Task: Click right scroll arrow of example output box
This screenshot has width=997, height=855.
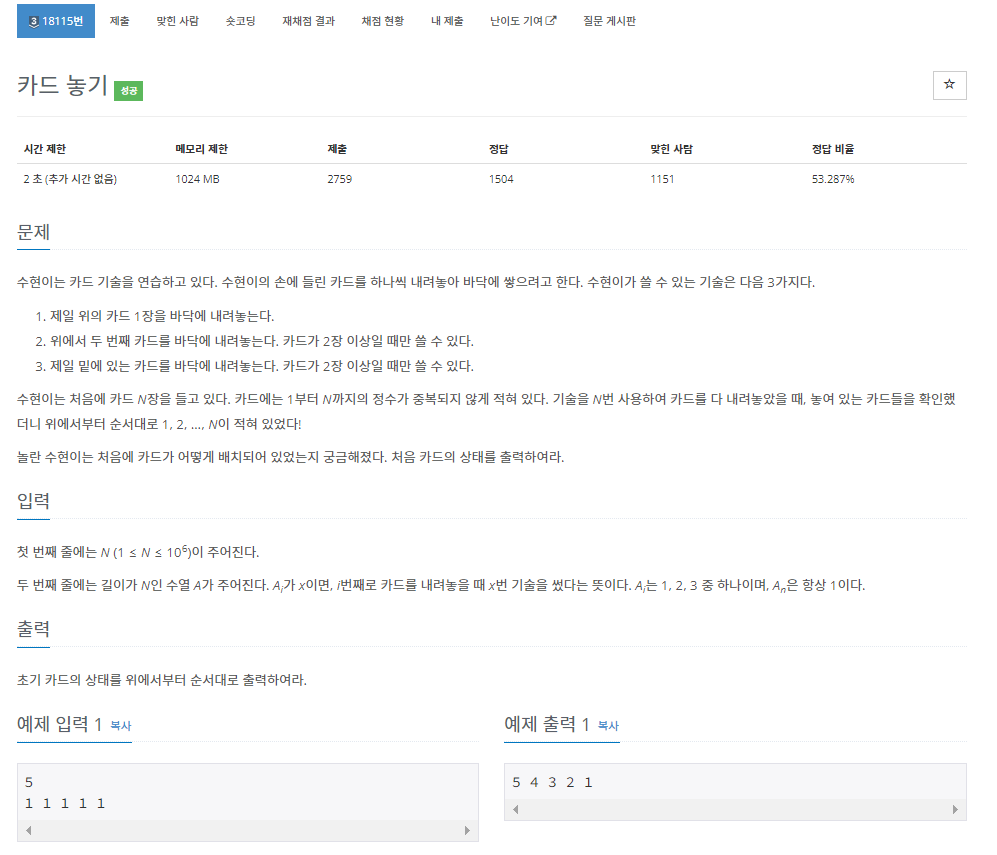Action: point(955,809)
